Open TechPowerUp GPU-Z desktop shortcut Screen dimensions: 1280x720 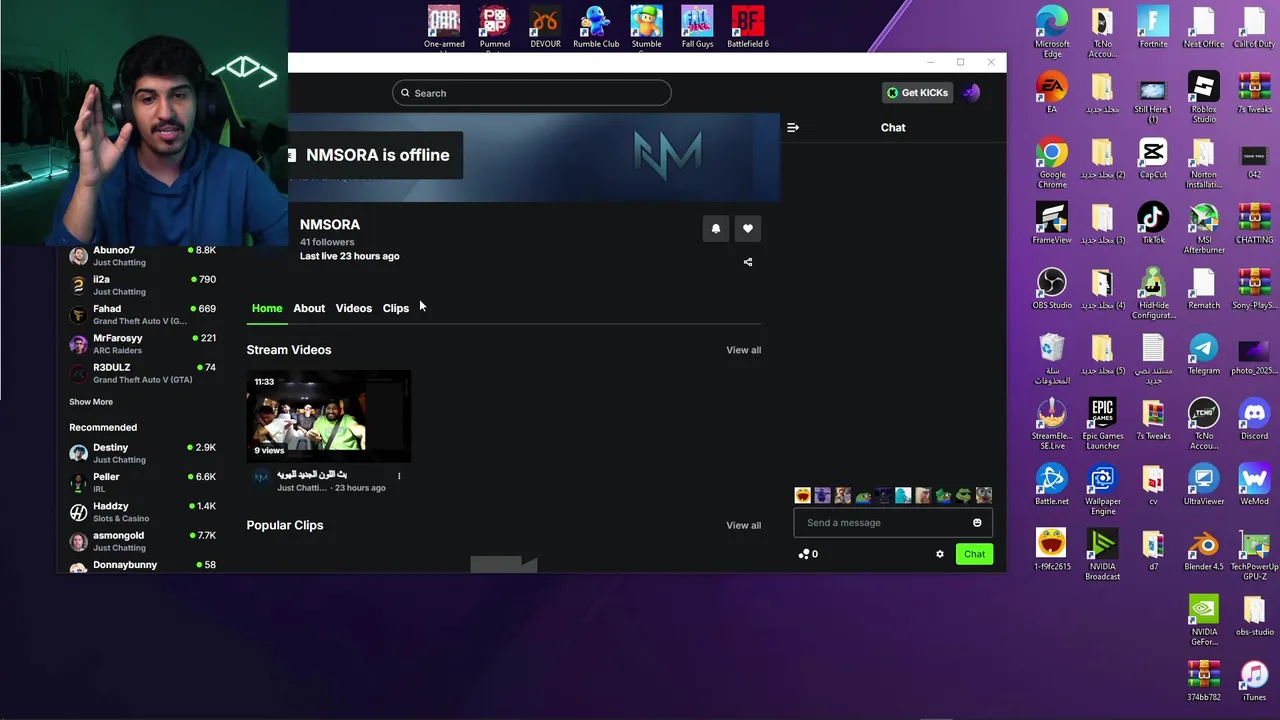(x=1254, y=555)
